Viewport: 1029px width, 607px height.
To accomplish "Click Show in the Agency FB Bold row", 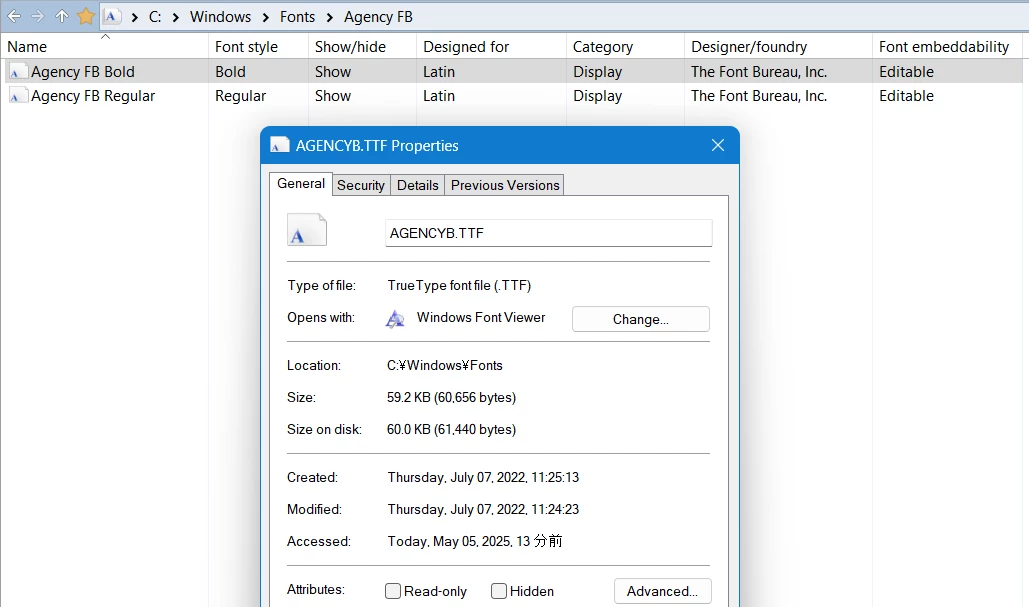I will [x=333, y=72].
